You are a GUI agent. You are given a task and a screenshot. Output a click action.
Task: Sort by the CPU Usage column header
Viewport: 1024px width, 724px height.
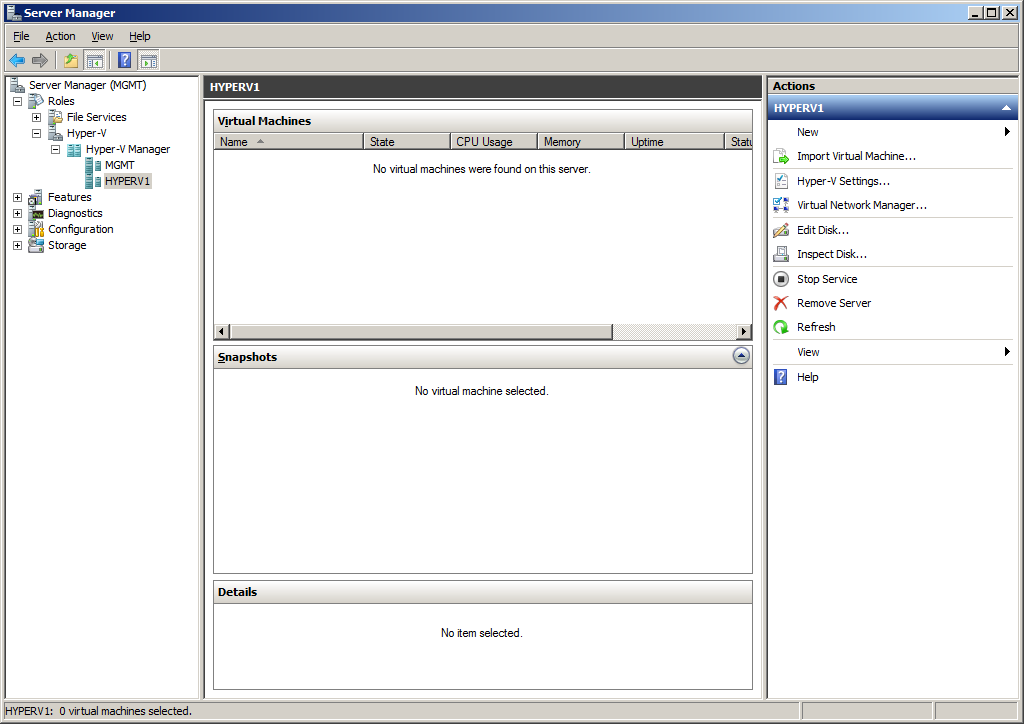click(x=494, y=142)
